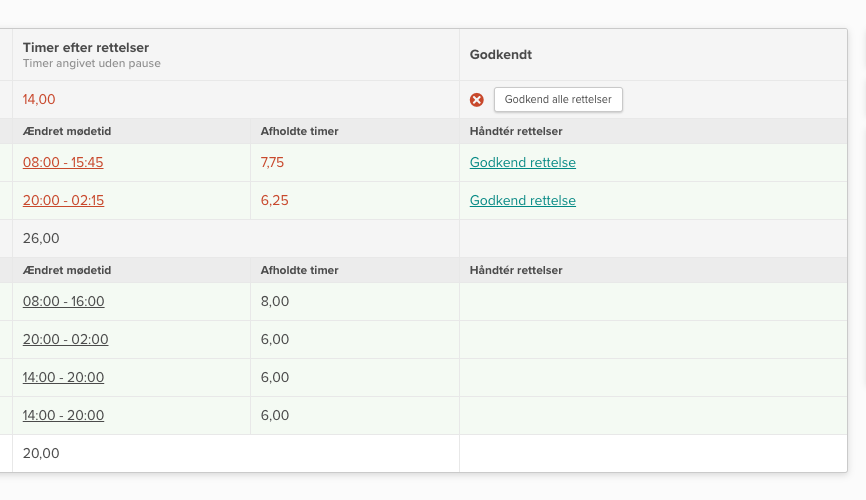The image size is (866, 500).
Task: Open the 08:00 - 15:45 changed time
Action: tap(63, 163)
